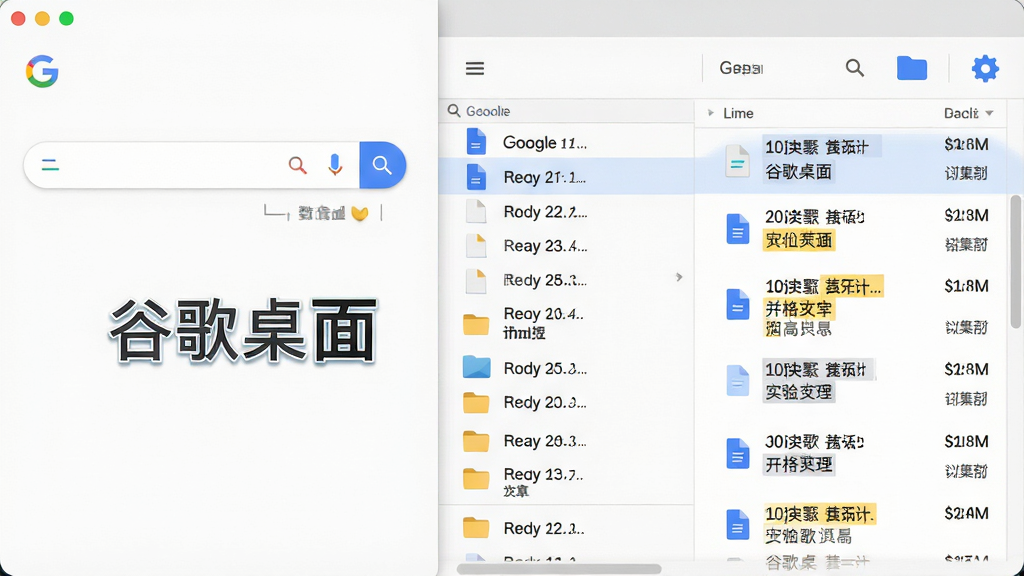The width and height of the screenshot is (1024, 576).
Task: Click the red magnifier icon in search bar
Action: pyautogui.click(x=298, y=165)
